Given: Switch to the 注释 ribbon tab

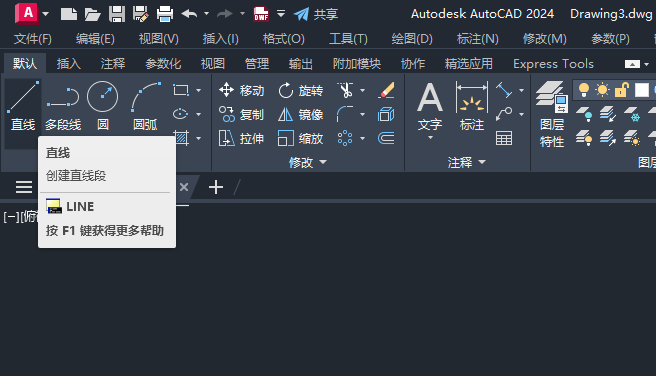Looking at the screenshot, I should 113,64.
